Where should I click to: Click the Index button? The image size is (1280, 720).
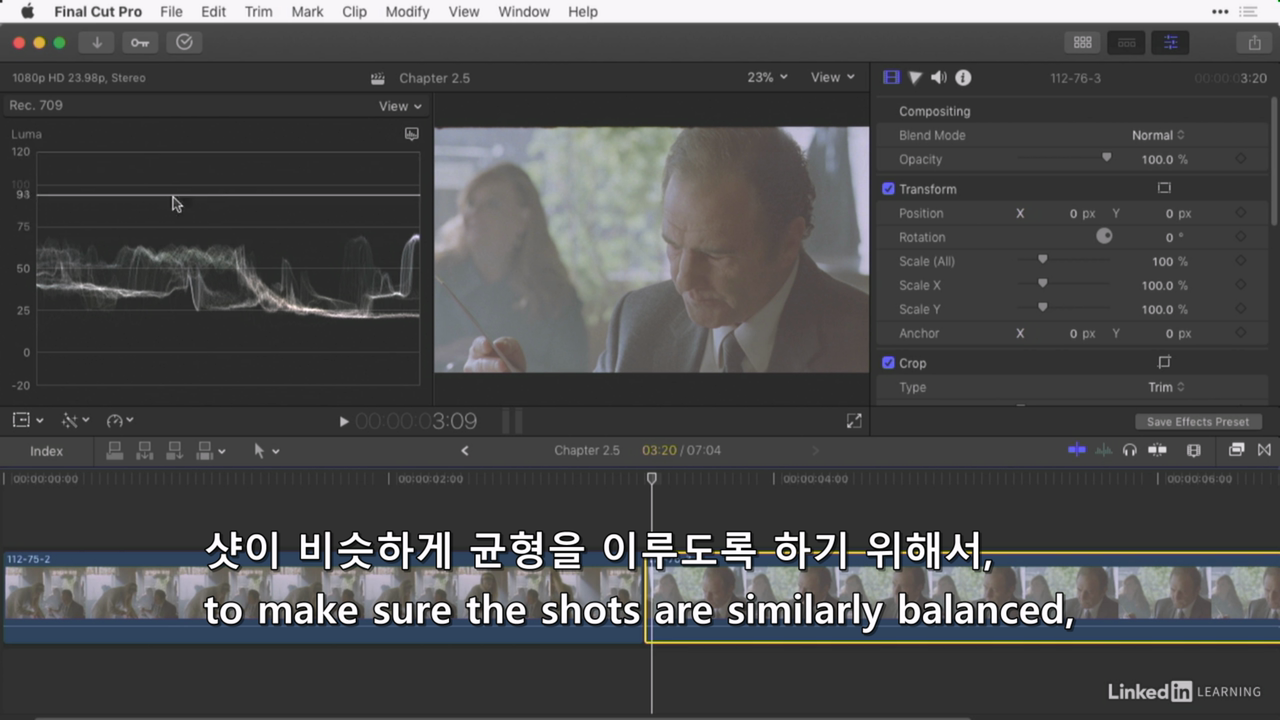click(x=46, y=451)
